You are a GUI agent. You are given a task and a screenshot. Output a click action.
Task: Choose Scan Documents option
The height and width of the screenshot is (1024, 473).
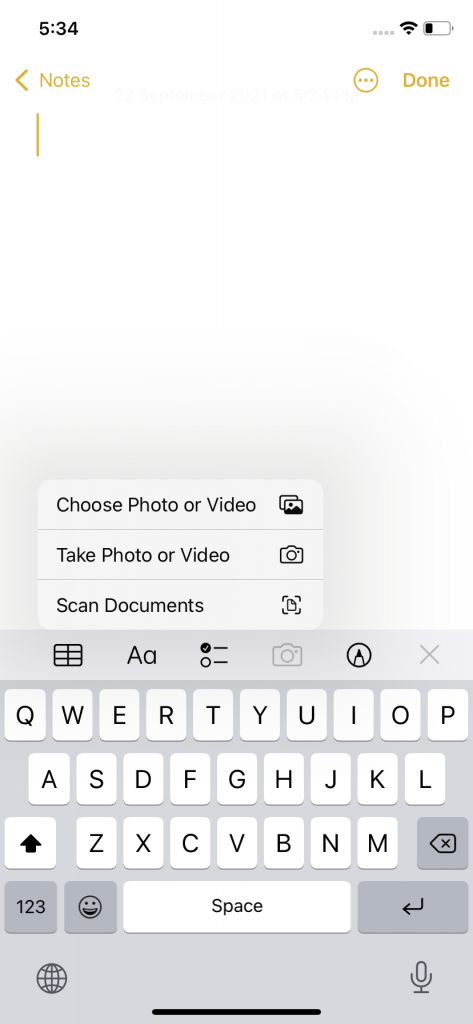(x=180, y=605)
